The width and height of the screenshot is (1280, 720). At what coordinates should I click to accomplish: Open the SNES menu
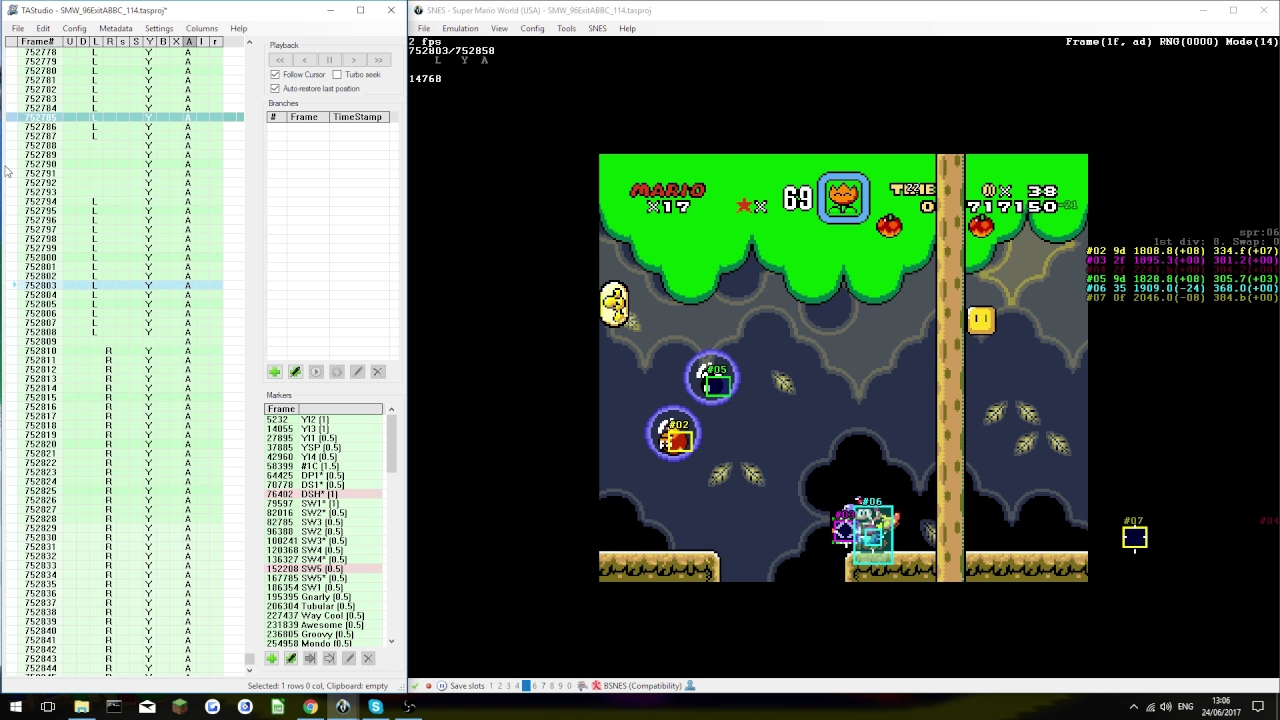tap(597, 29)
